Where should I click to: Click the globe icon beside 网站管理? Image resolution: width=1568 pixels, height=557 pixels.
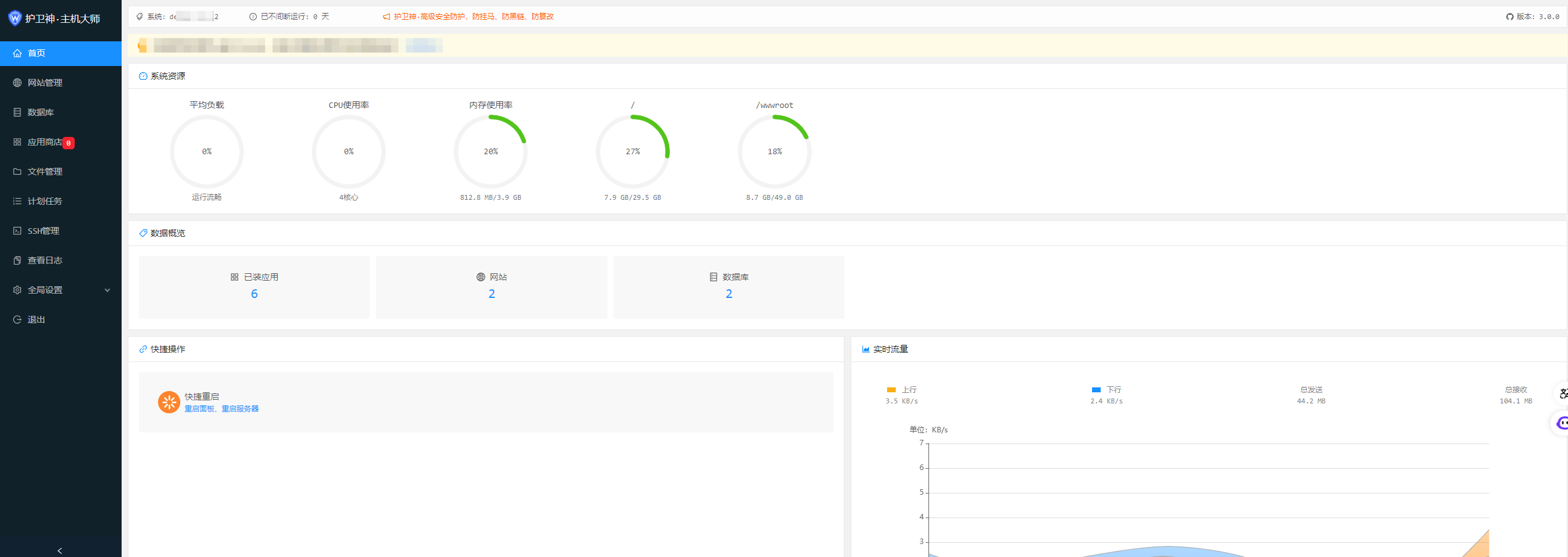click(17, 83)
